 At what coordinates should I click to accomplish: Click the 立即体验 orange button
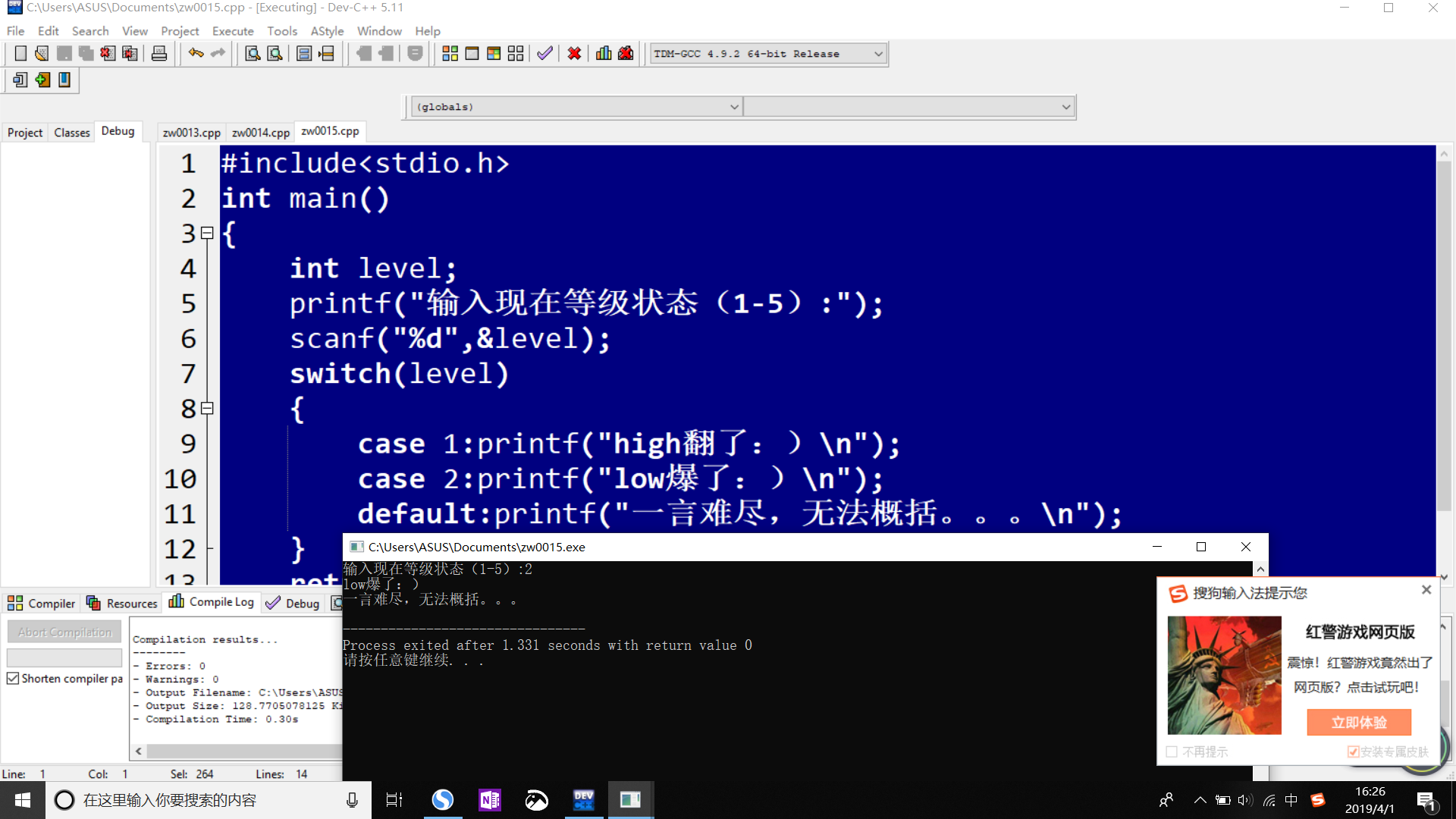click(1359, 723)
